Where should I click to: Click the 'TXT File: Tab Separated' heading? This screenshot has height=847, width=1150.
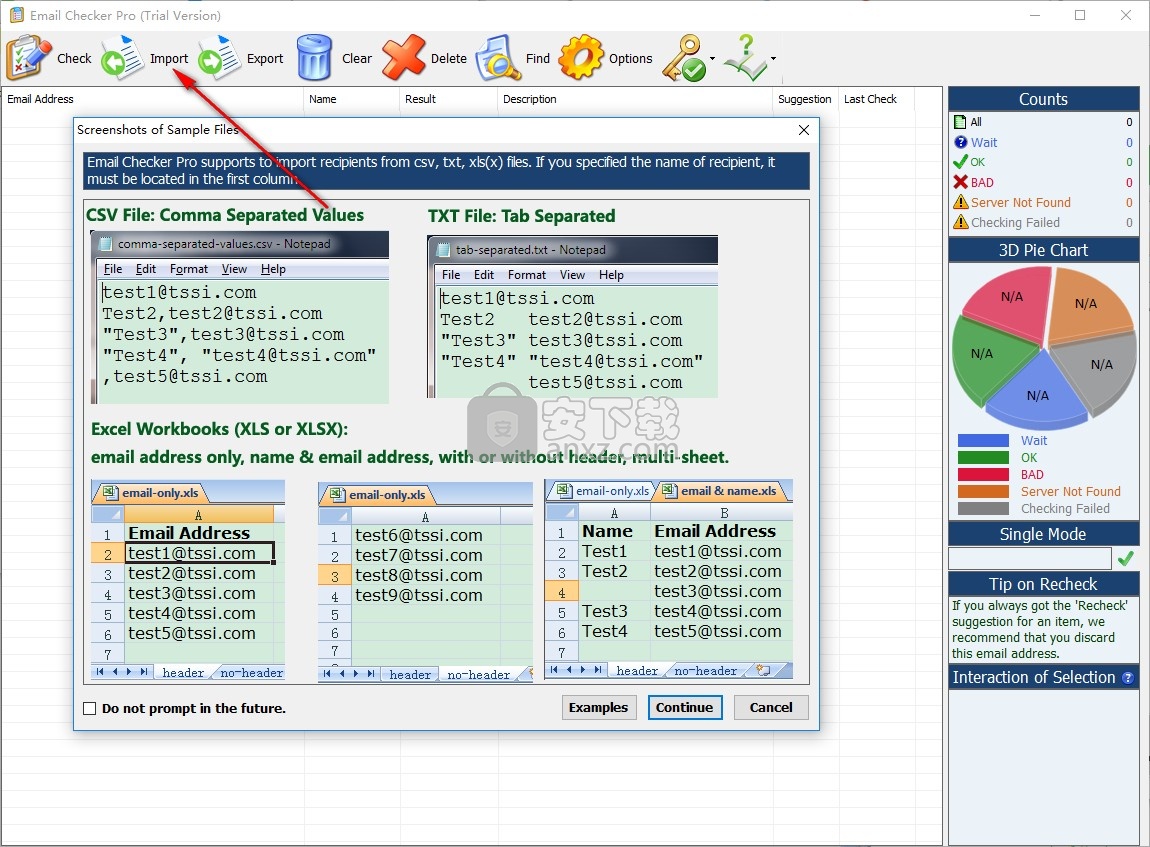coord(521,216)
